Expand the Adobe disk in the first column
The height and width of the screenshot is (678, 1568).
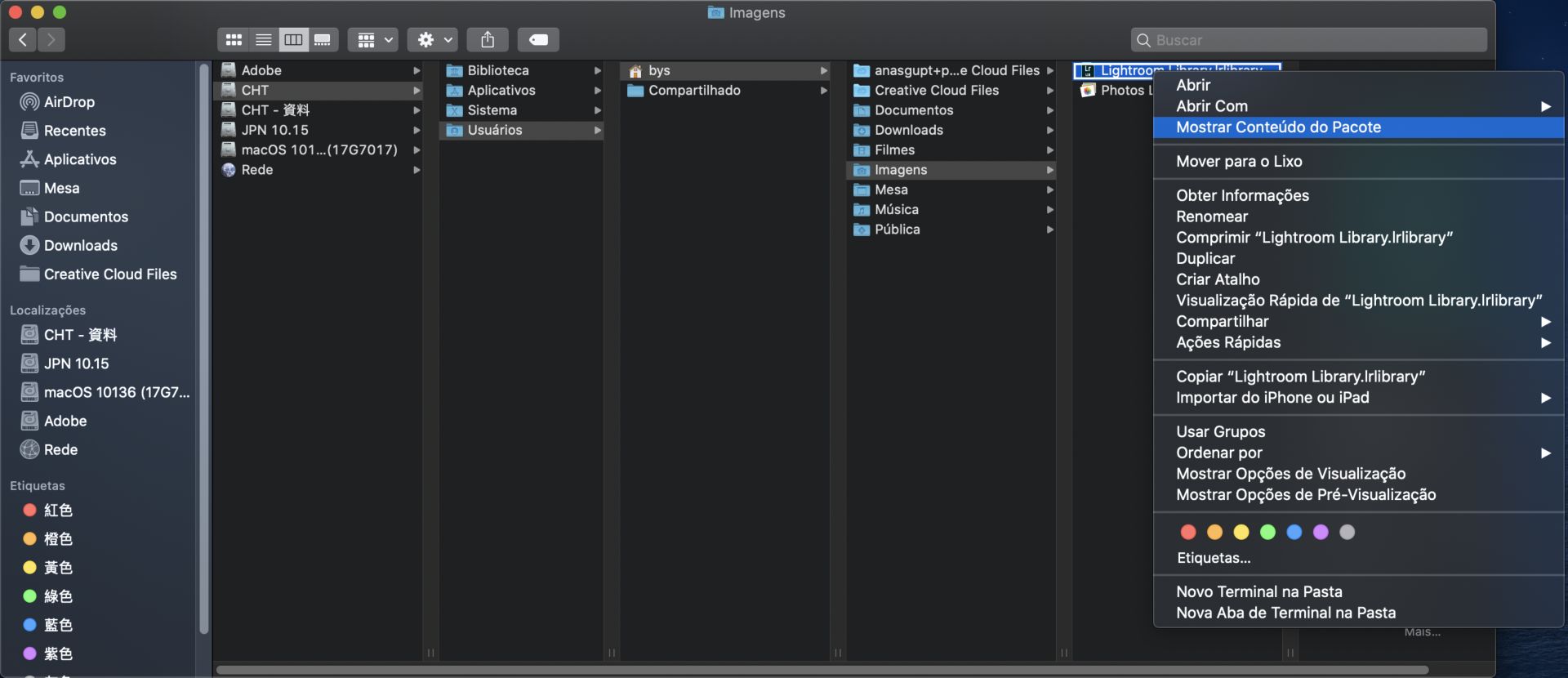pyautogui.click(x=416, y=70)
